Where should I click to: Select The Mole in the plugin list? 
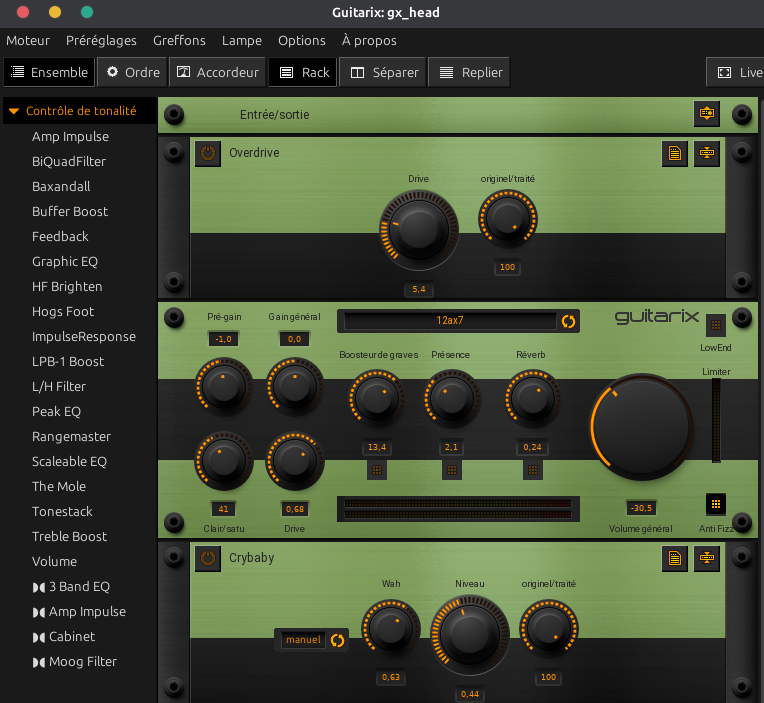tap(58, 486)
